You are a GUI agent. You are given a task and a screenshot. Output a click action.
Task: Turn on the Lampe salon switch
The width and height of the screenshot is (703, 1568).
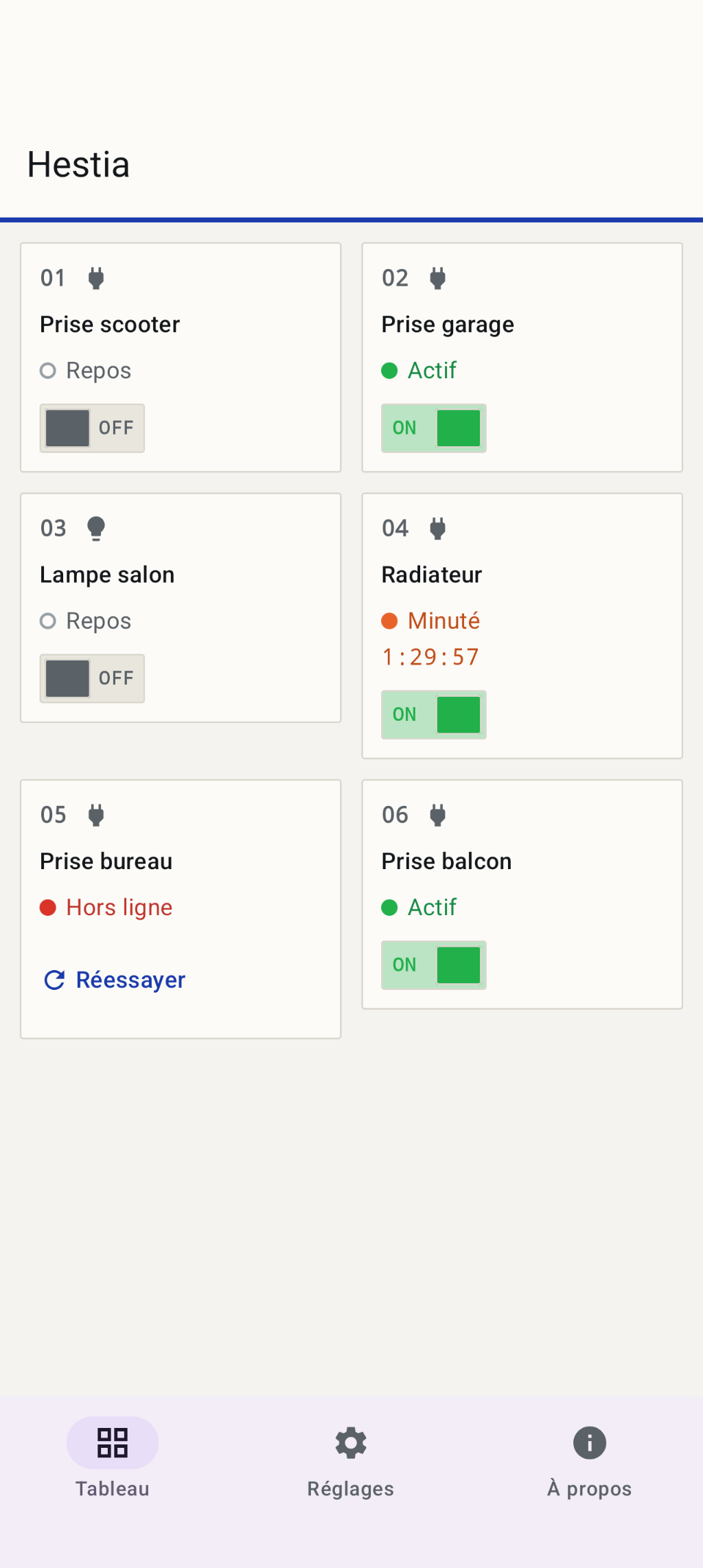pyautogui.click(x=92, y=678)
